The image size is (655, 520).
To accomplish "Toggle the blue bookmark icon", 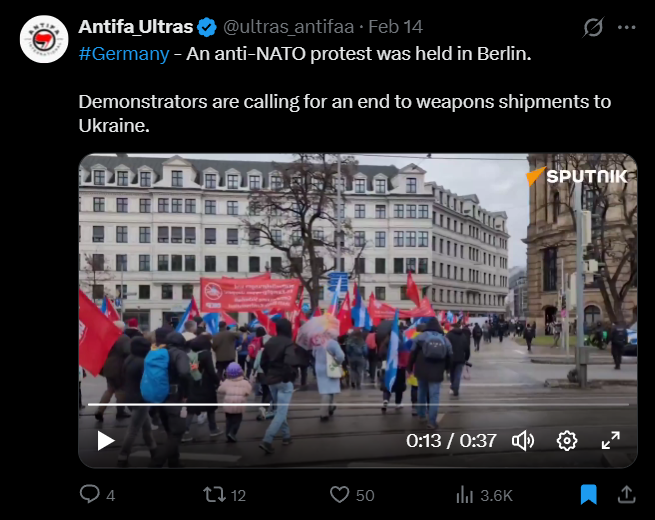I will tap(589, 495).
